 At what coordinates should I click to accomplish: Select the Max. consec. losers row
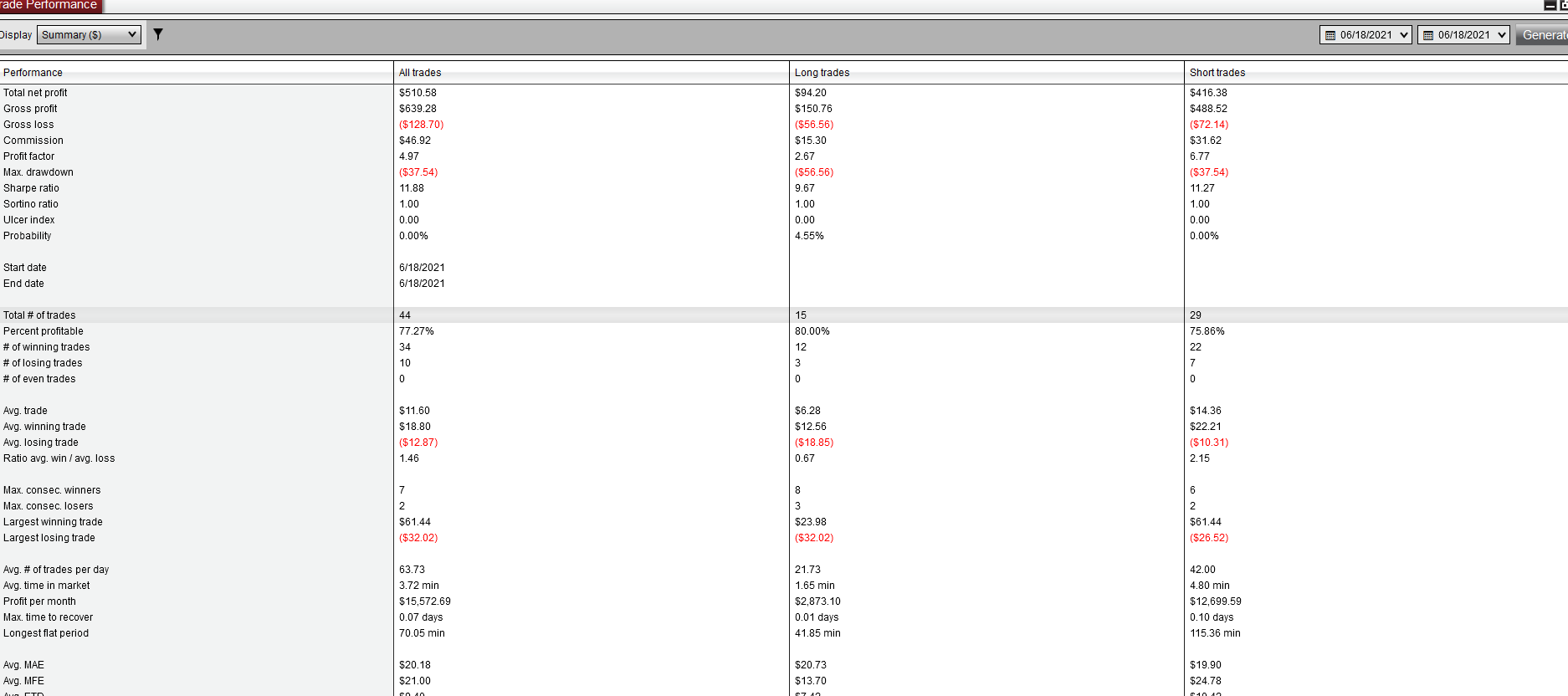coord(784,506)
